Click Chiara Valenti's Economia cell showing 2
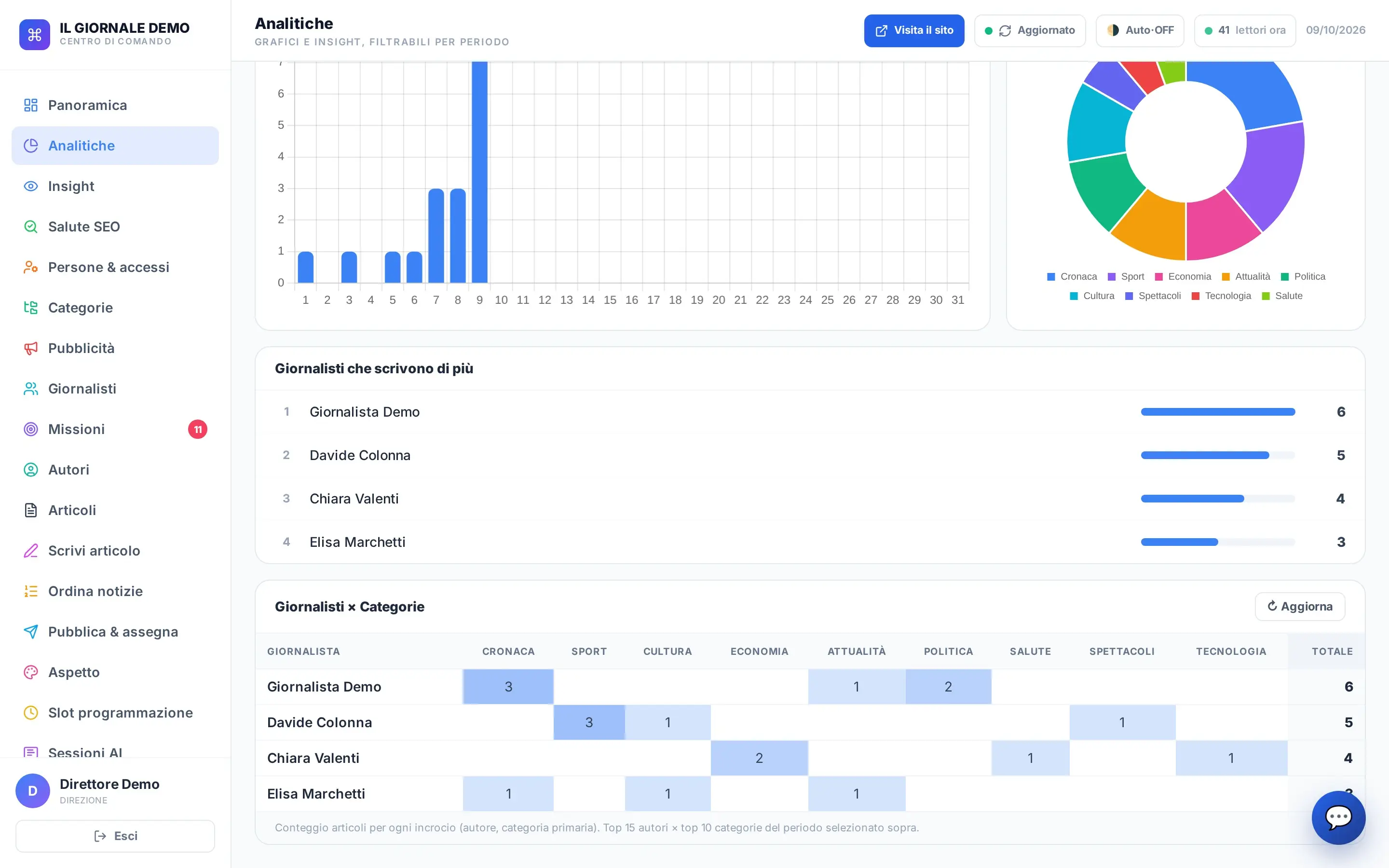 (x=759, y=758)
